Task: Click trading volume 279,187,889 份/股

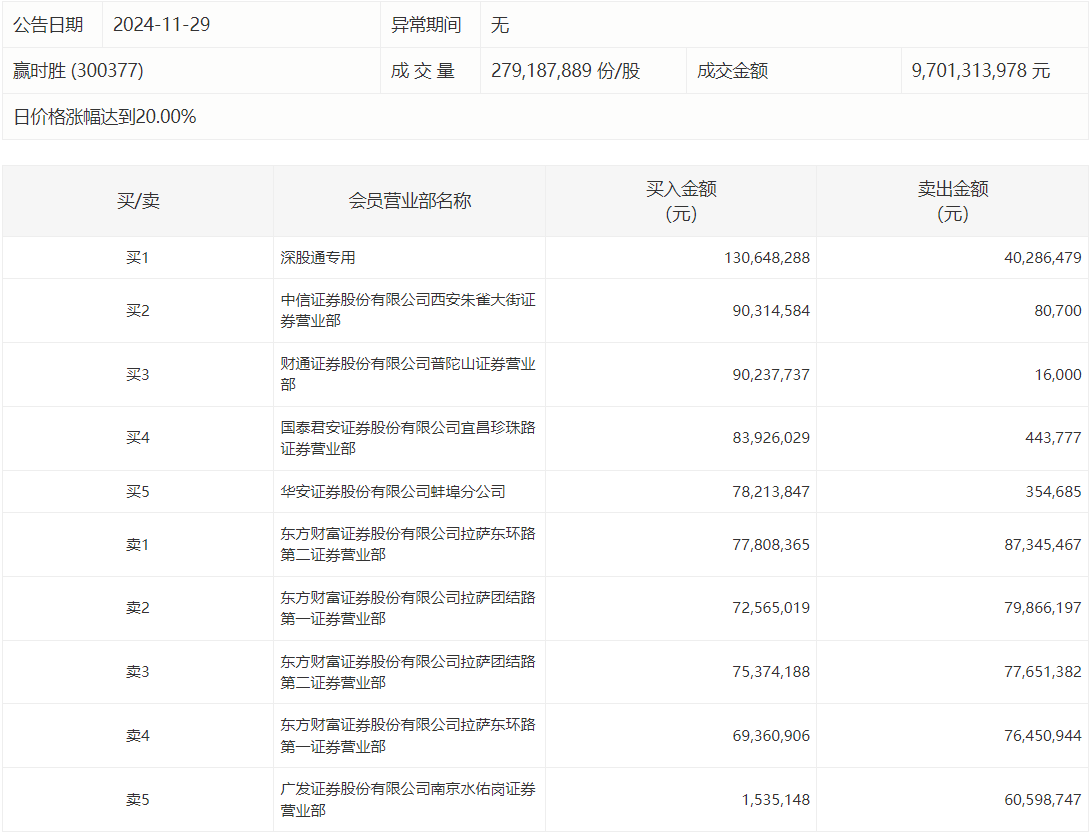Action: [565, 71]
